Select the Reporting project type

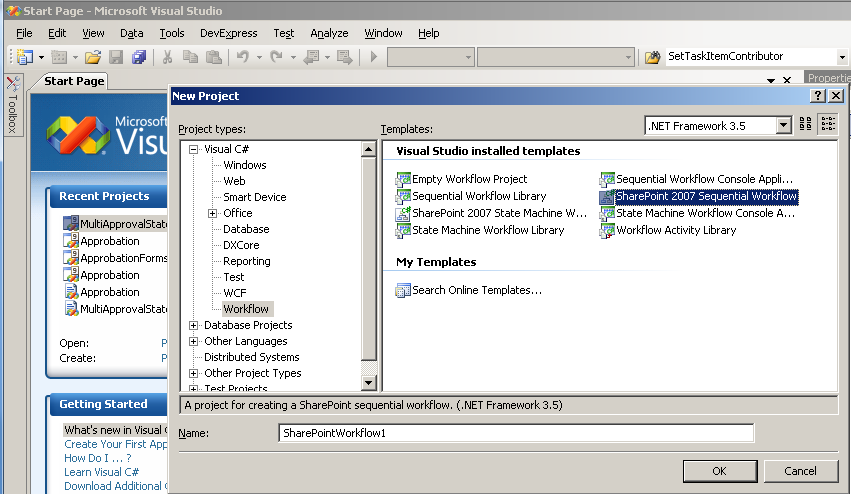[246, 261]
